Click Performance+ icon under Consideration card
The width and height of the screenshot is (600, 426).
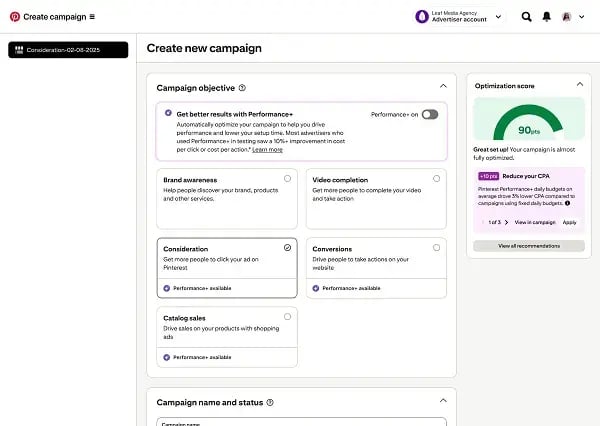tap(166, 288)
